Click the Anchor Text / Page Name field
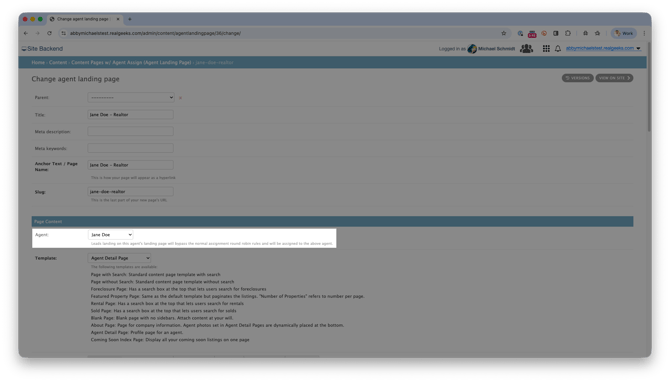The height and width of the screenshot is (382, 670). point(130,165)
